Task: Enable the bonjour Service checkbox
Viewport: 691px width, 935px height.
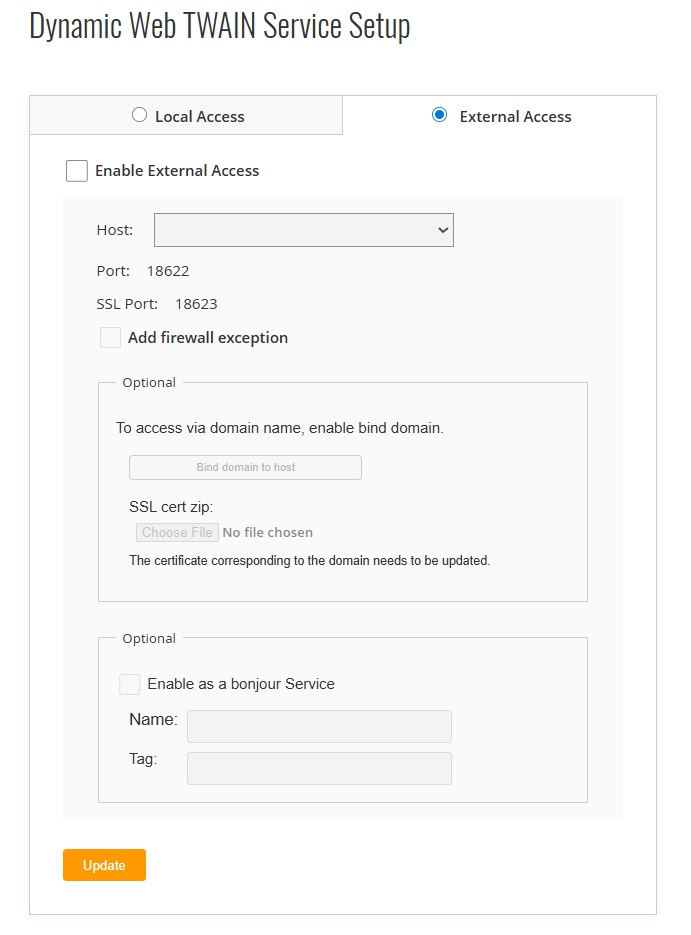Action: pyautogui.click(x=130, y=684)
